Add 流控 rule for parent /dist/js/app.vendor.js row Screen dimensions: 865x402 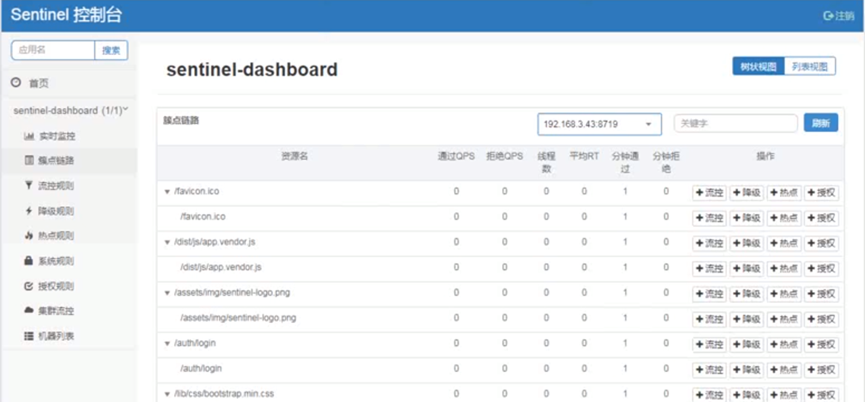[709, 243]
